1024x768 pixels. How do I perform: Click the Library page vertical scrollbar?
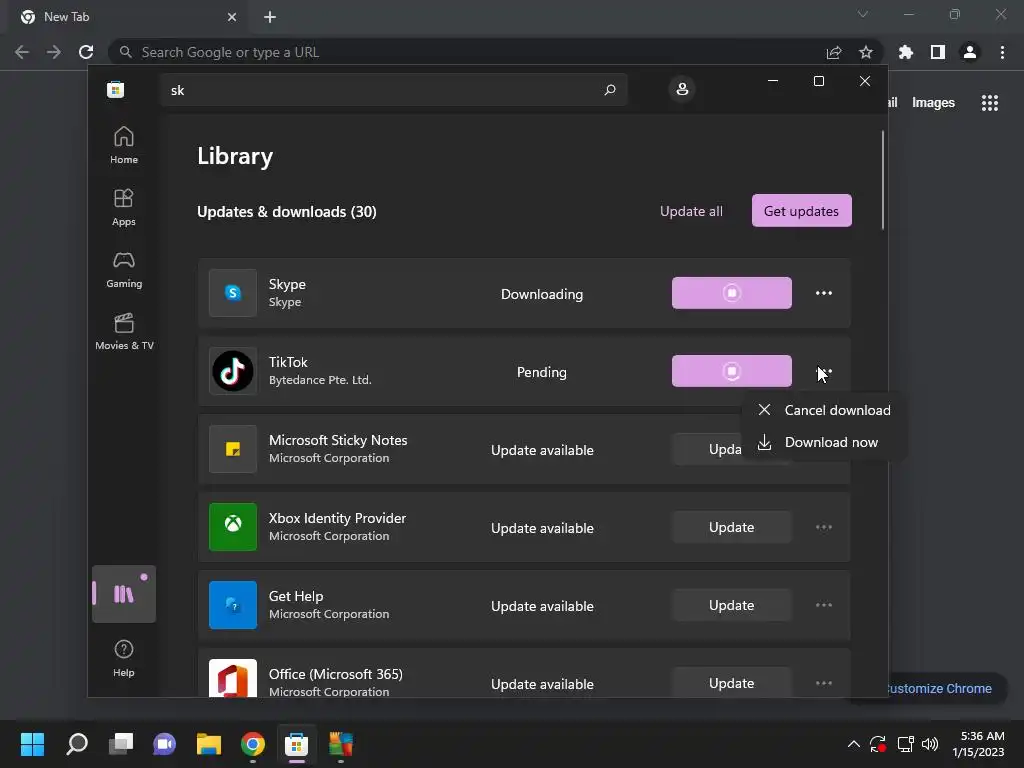coord(882,180)
